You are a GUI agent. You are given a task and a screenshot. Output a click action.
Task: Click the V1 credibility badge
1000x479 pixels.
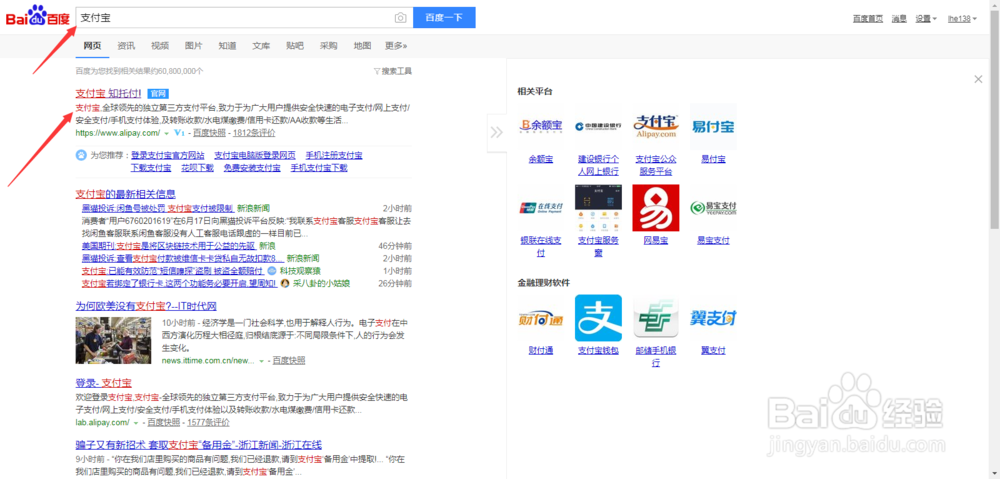click(x=180, y=133)
